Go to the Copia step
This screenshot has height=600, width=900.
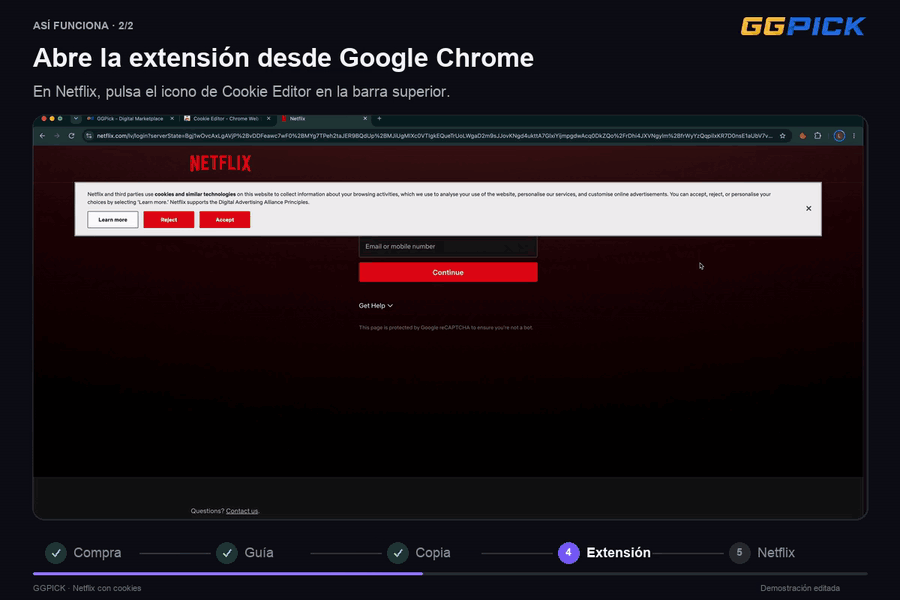click(418, 553)
